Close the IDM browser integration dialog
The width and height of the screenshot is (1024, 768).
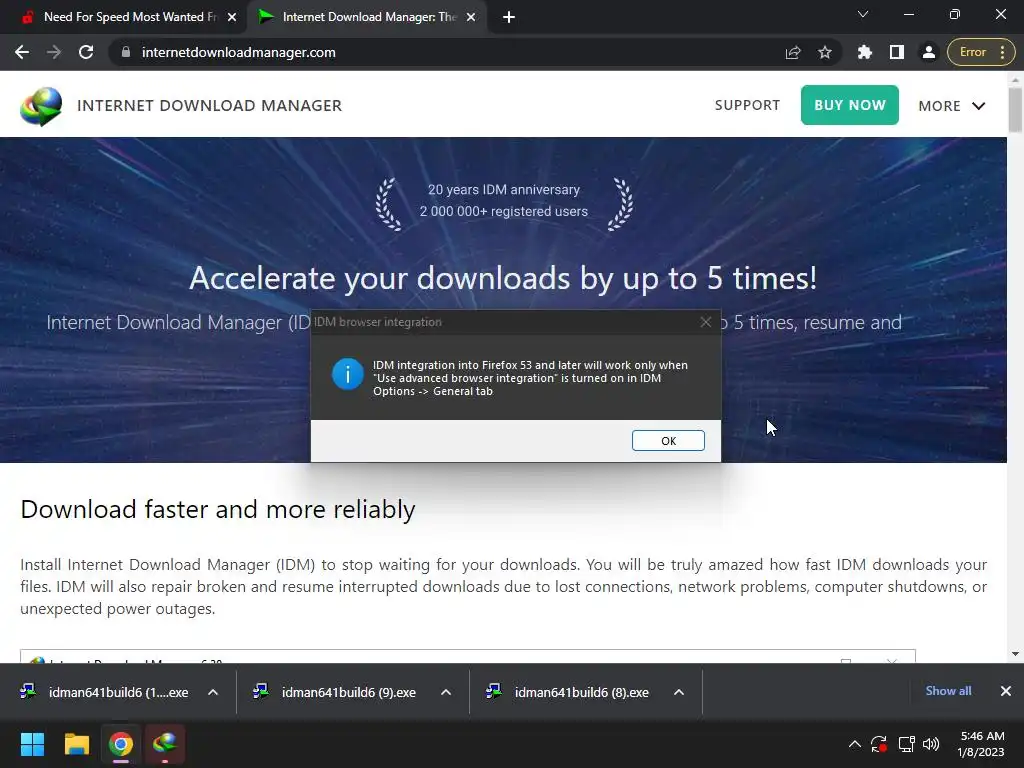coord(705,322)
